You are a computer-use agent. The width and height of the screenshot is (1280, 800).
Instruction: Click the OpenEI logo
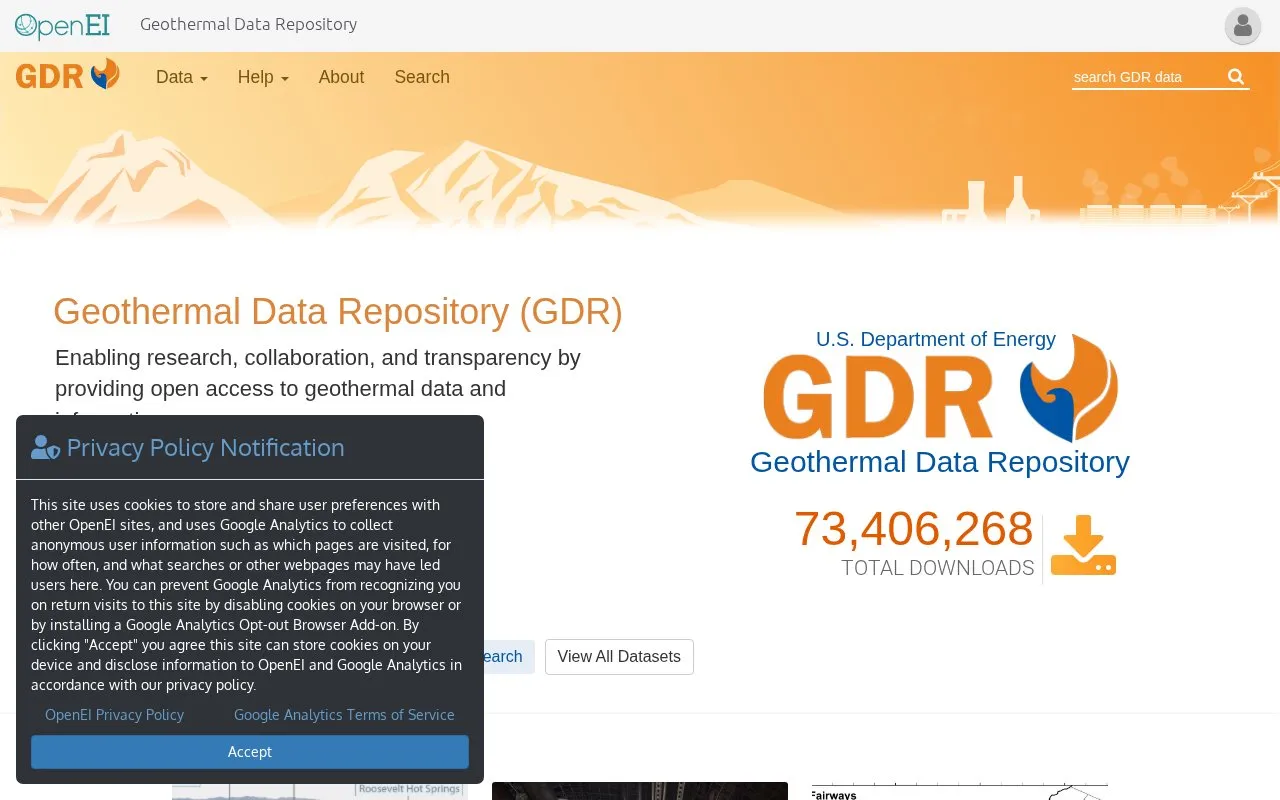(62, 25)
